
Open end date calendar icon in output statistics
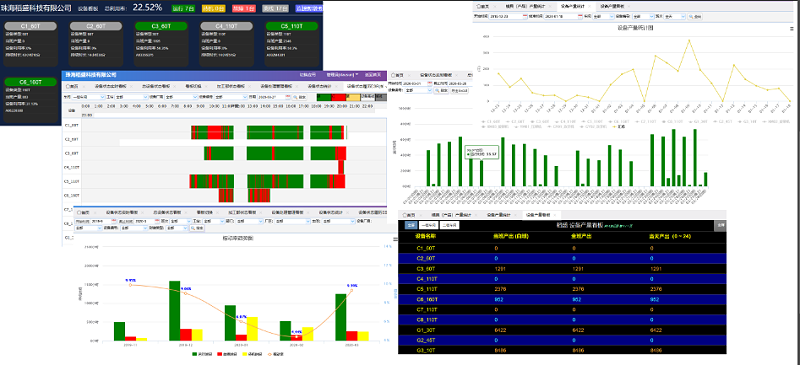[580, 16]
